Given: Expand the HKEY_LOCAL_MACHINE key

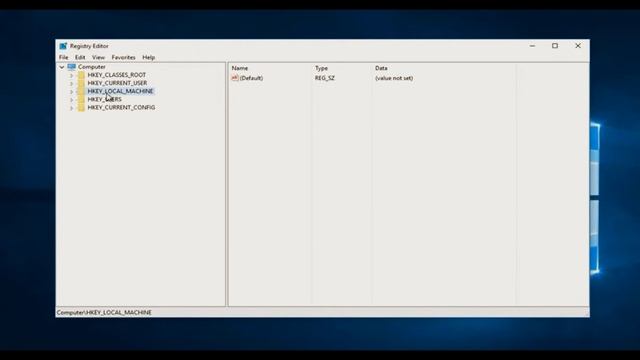Looking at the screenshot, I should (x=71, y=91).
